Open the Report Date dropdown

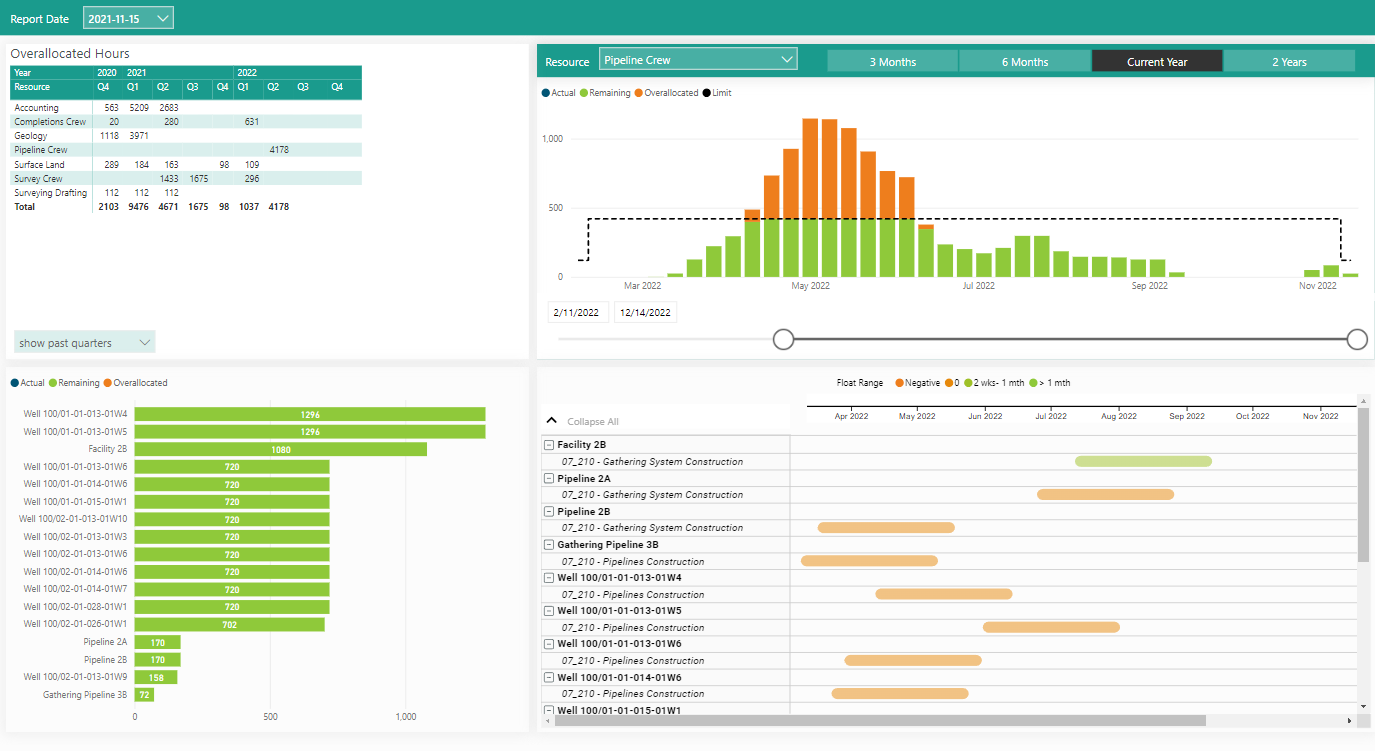(x=128, y=18)
